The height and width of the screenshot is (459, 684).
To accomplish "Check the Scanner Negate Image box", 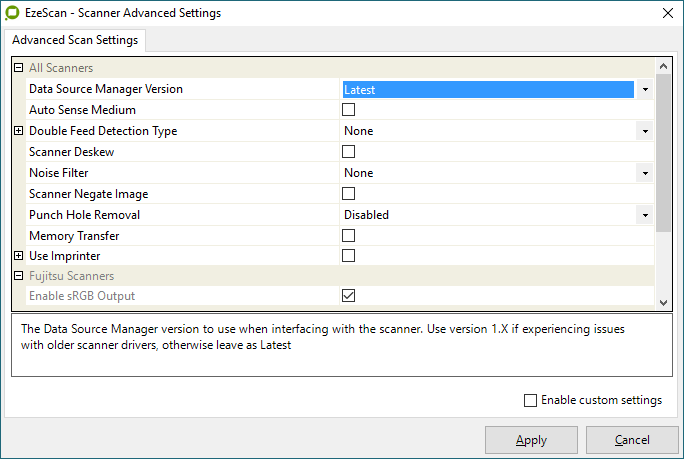I will coord(349,194).
